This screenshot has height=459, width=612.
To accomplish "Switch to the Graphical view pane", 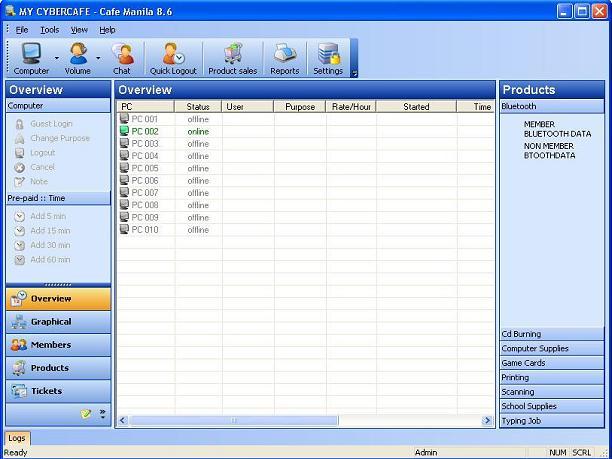I will click(x=58, y=322).
